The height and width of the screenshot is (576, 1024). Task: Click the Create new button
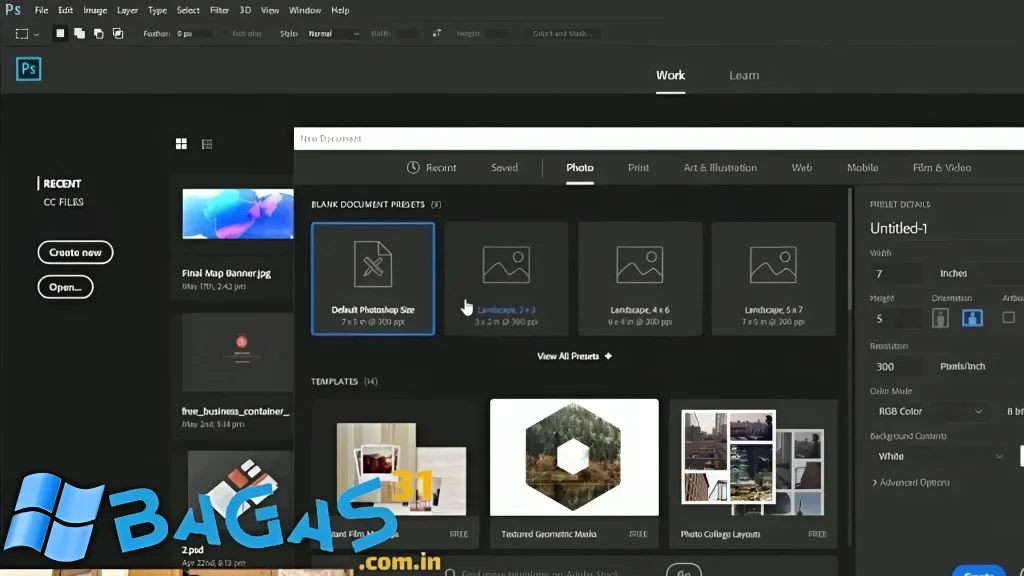click(x=75, y=252)
